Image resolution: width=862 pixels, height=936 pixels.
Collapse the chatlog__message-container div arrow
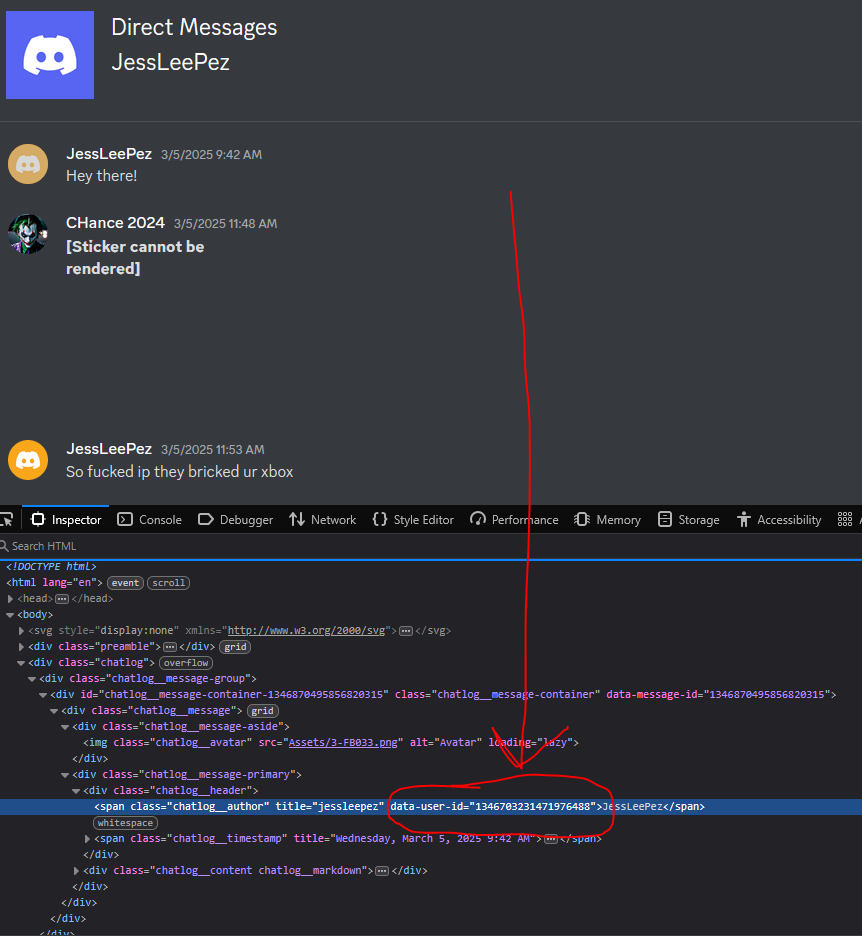[x=43, y=695]
